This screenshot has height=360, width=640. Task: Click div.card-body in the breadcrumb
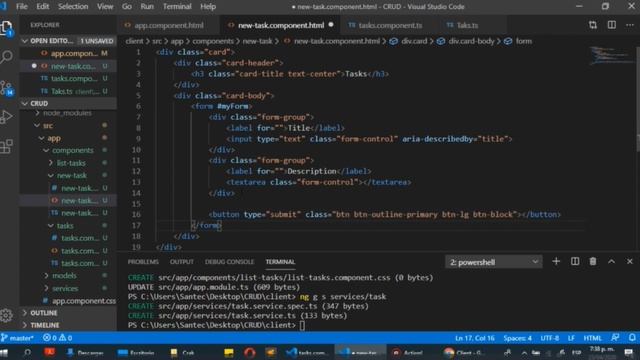coord(471,41)
